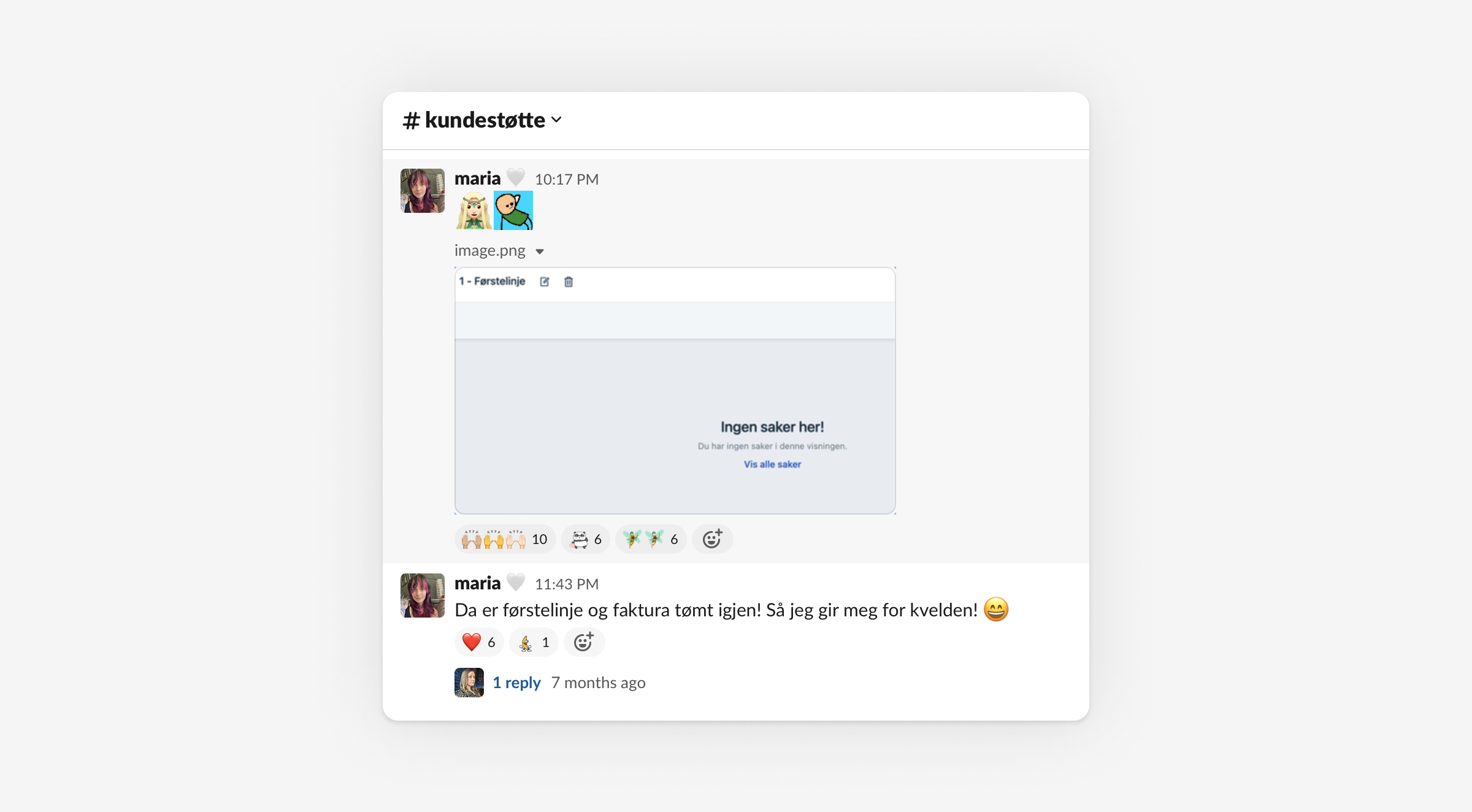Click the 11:43 PM message timestamp

[567, 584]
